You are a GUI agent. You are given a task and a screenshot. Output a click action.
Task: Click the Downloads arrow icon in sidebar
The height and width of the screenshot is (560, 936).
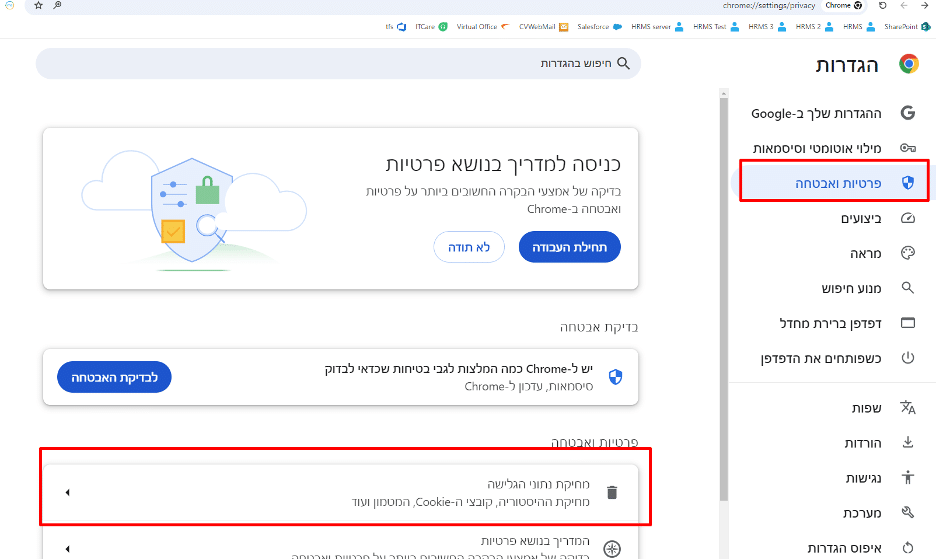point(908,443)
